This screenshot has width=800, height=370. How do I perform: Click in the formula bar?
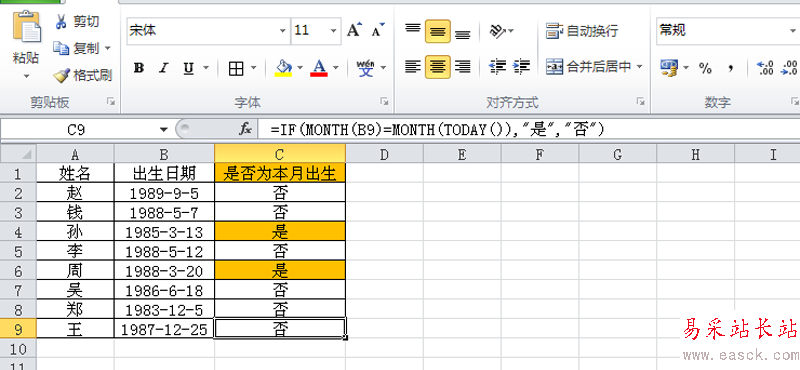coord(529,130)
